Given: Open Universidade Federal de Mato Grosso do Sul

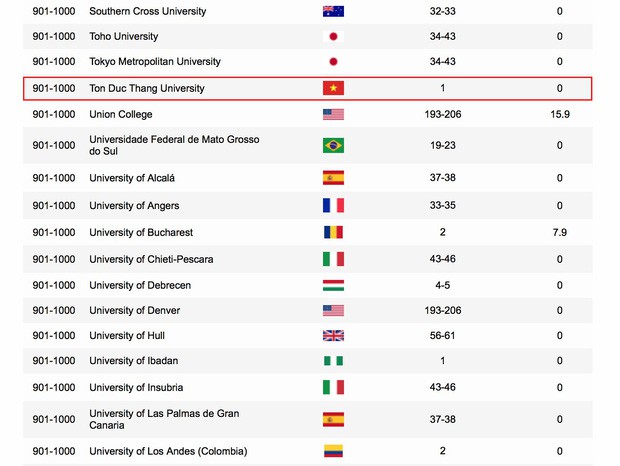Looking at the screenshot, I should click(x=174, y=145).
